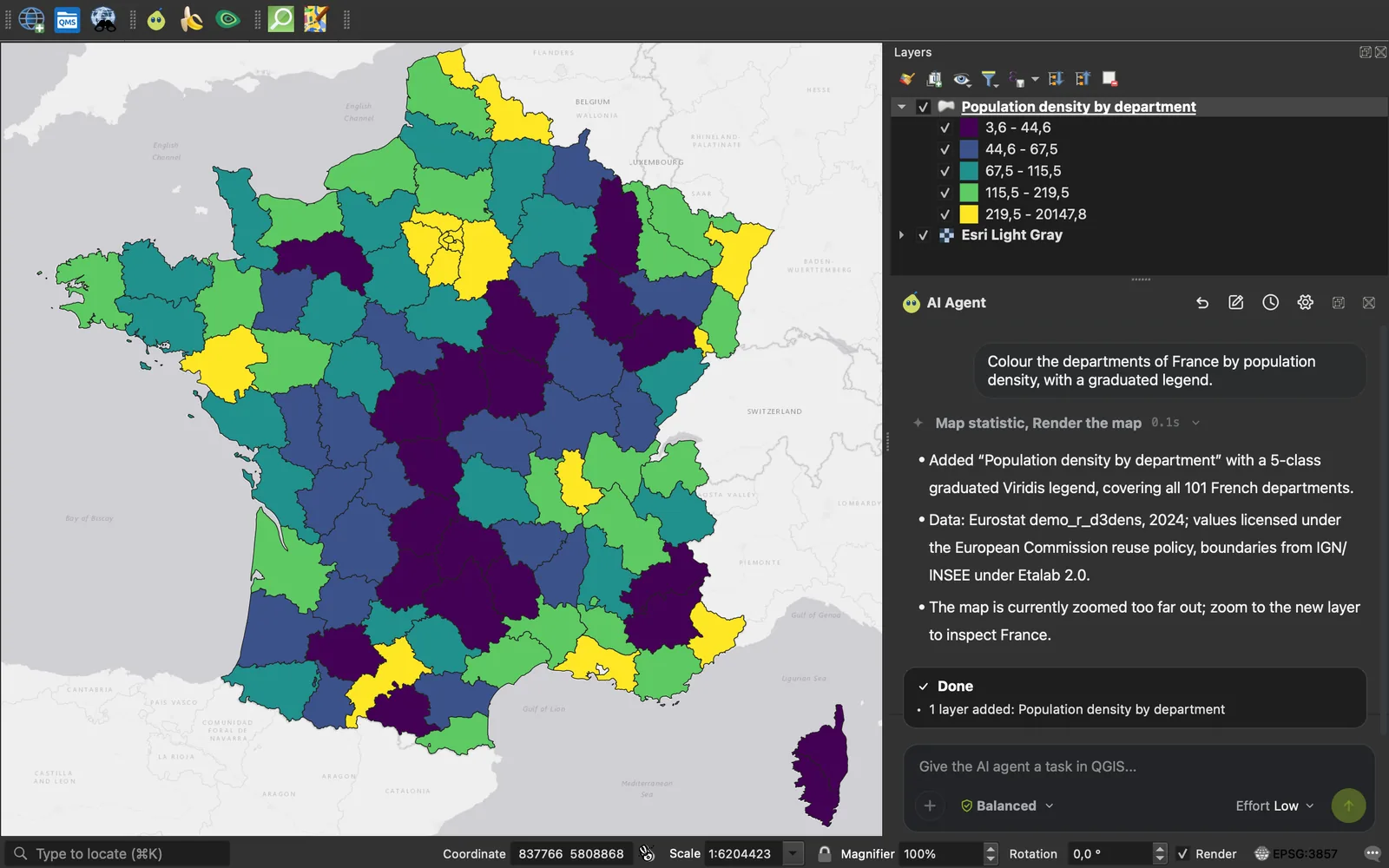The height and width of the screenshot is (868, 1389).
Task: Open the Layer Styling panel icon
Action: [x=907, y=79]
